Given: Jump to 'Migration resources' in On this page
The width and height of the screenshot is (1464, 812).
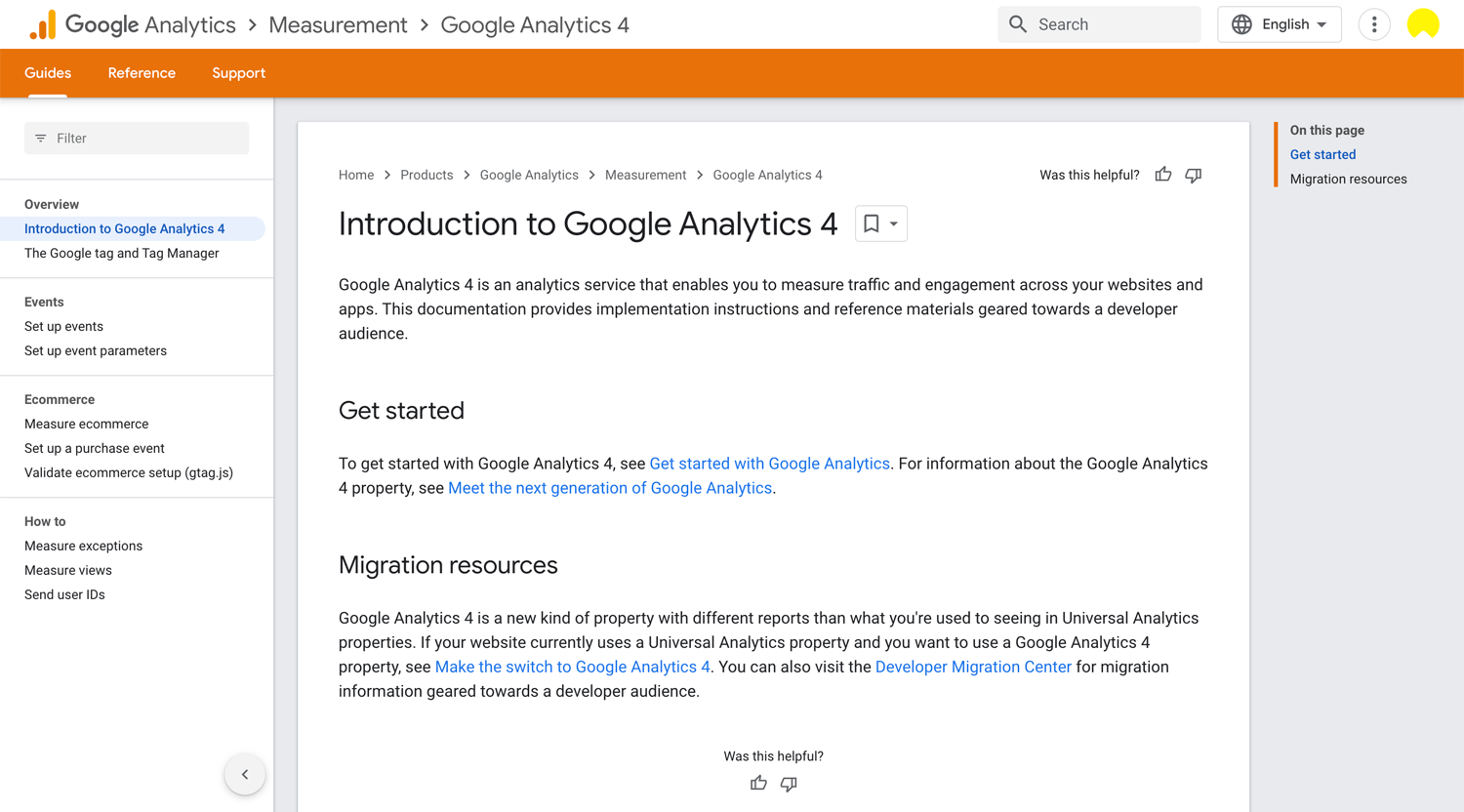Looking at the screenshot, I should tap(1348, 179).
